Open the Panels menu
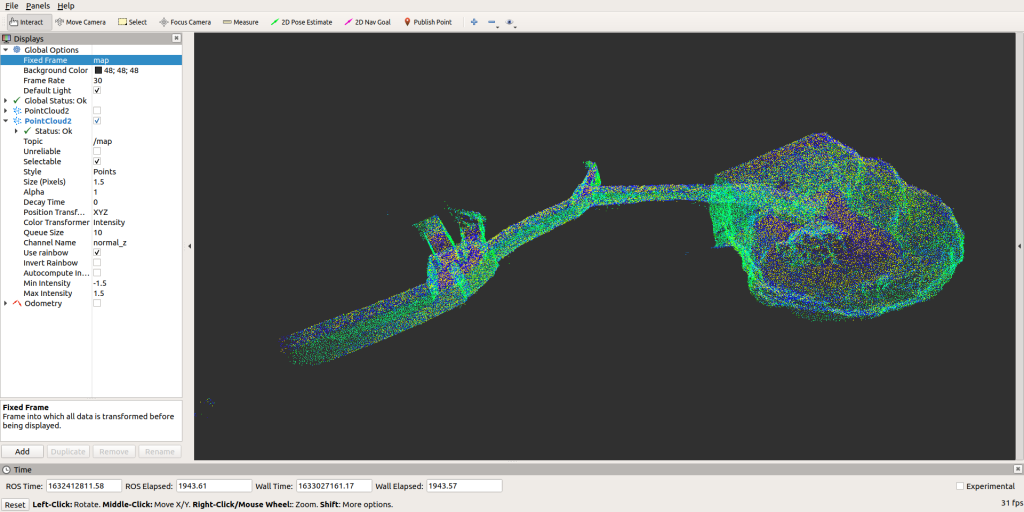The width and height of the screenshot is (1024, 512). pos(38,6)
